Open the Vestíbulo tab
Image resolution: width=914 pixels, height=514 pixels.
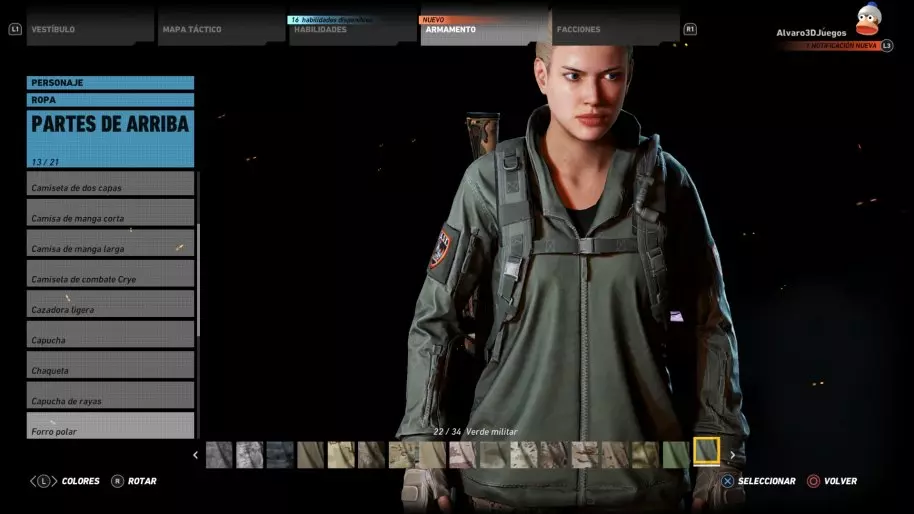pos(90,29)
